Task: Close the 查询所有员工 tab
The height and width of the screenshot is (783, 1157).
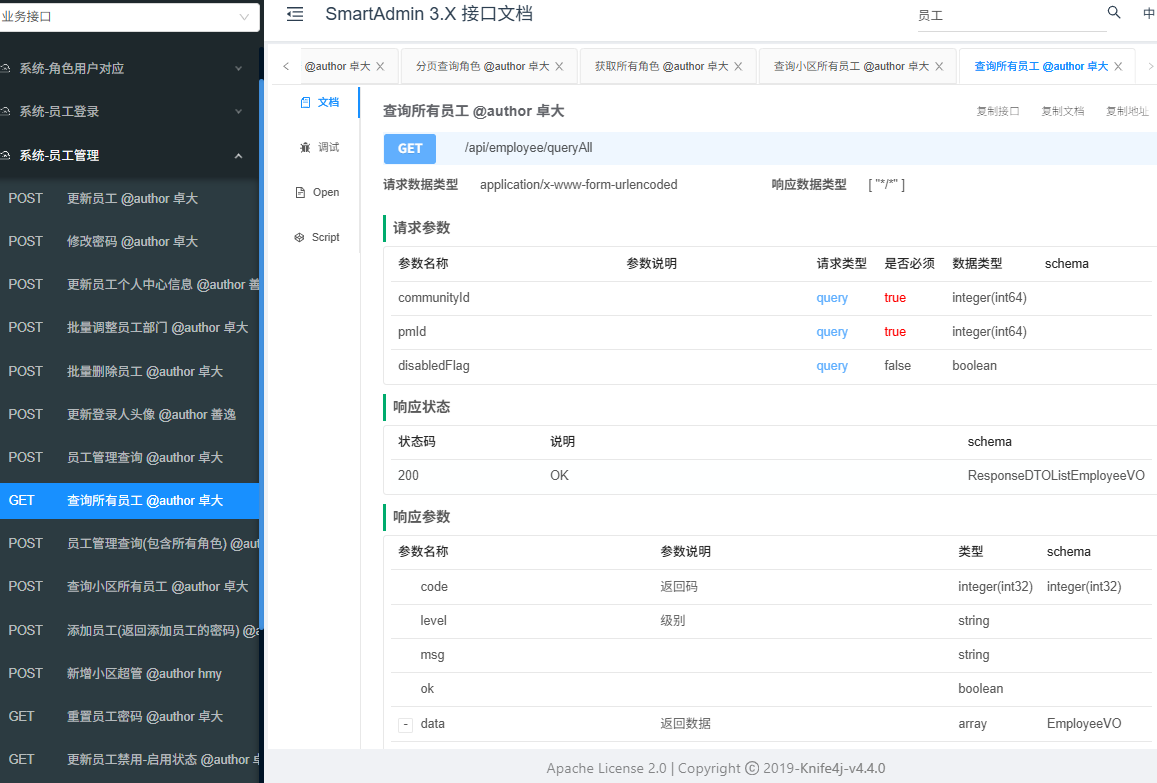Action: coord(1119,66)
